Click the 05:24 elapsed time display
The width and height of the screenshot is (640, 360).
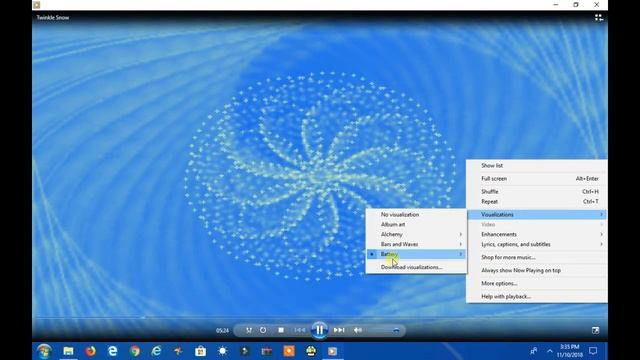click(x=222, y=331)
